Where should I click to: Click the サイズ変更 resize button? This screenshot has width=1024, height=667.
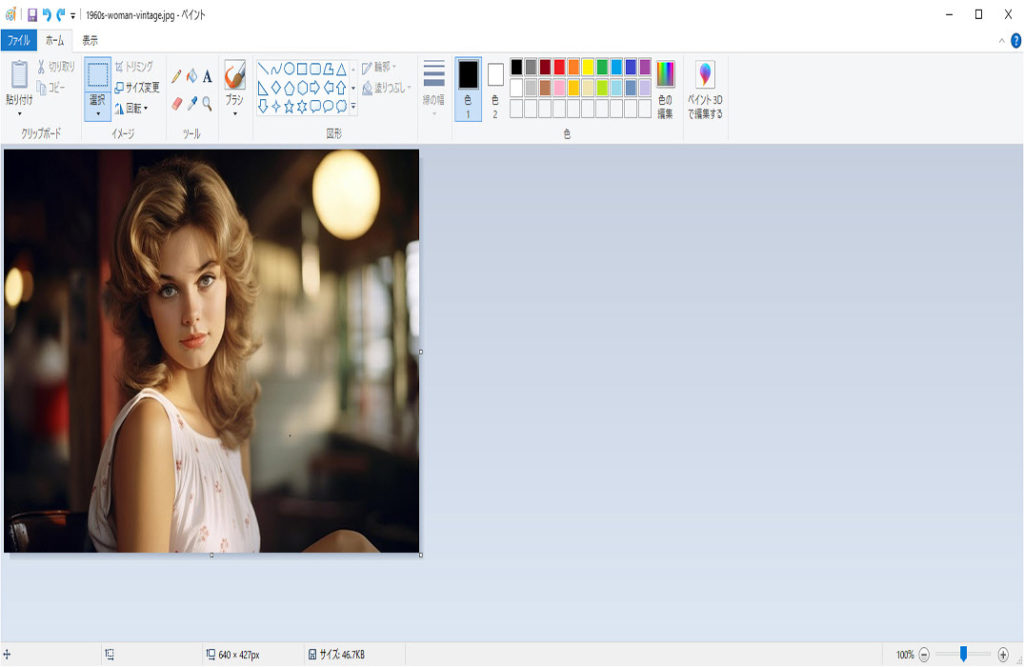coord(137,87)
